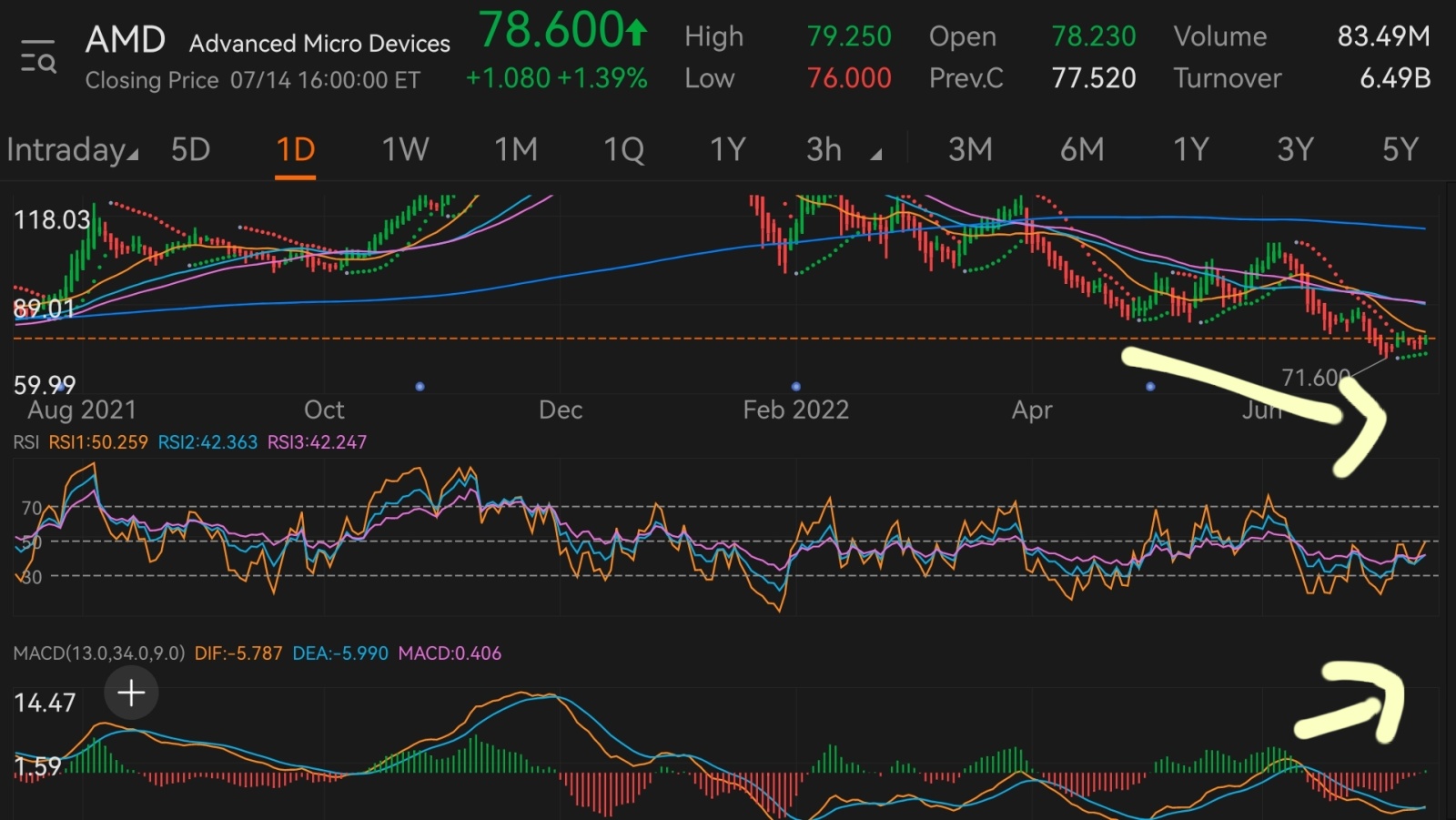Select the 3M range button
Viewport: 1456px width, 820px height.
tap(970, 149)
